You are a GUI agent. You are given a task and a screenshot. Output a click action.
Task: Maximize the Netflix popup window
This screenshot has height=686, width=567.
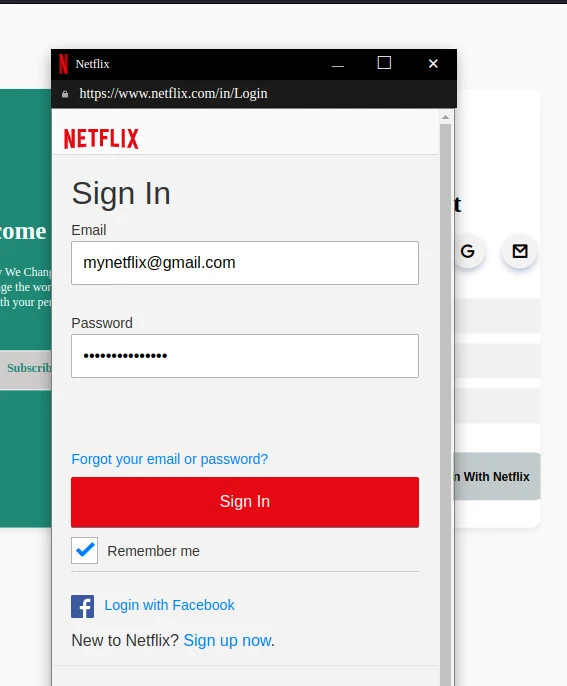pyautogui.click(x=384, y=63)
